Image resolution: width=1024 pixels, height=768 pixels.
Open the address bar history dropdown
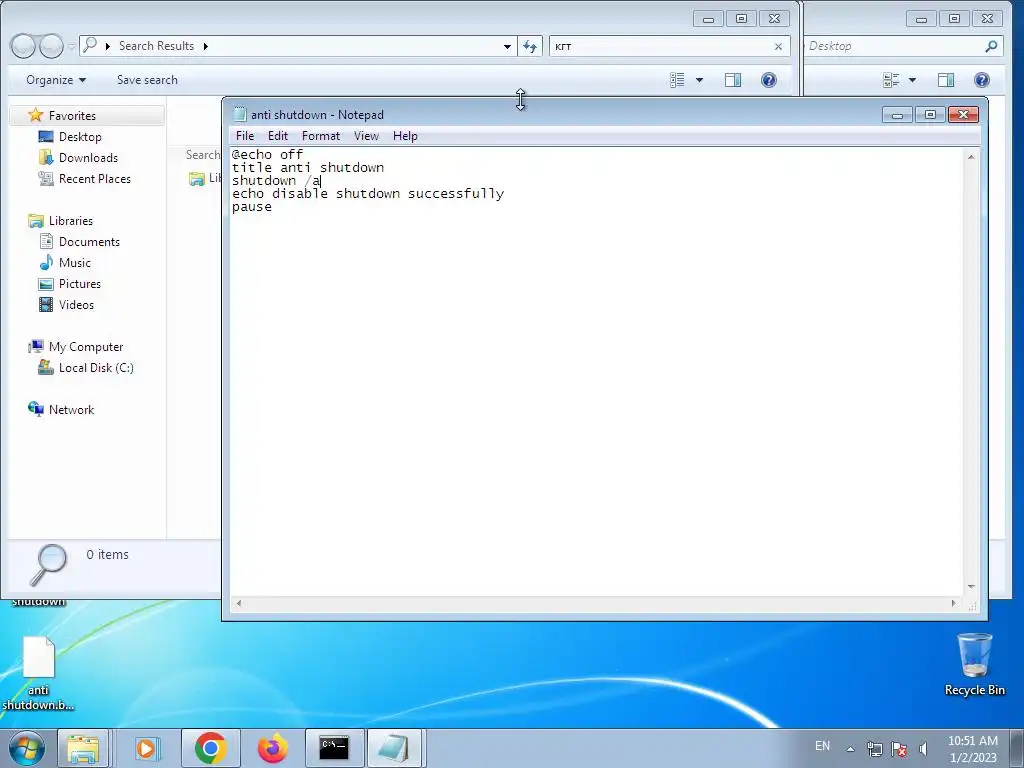tap(507, 46)
